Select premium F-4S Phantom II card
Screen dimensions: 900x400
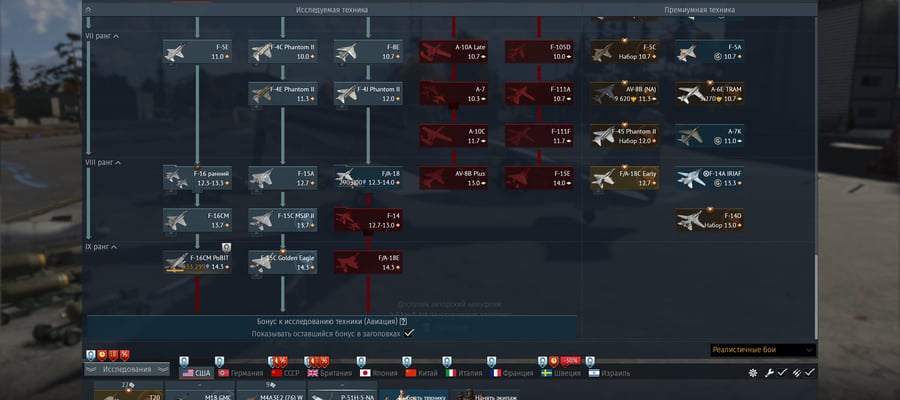tap(624, 136)
